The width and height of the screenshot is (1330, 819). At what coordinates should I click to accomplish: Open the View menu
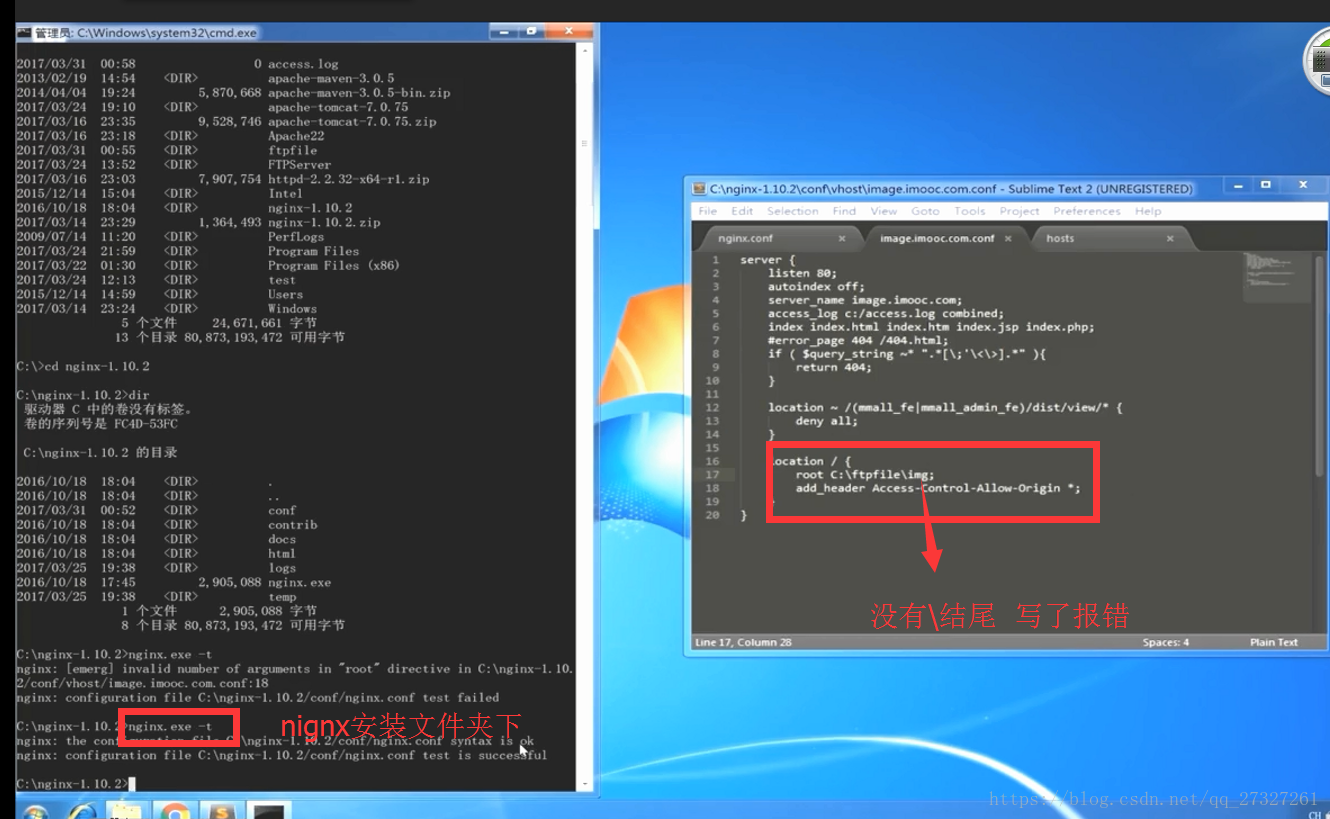[x=884, y=211]
